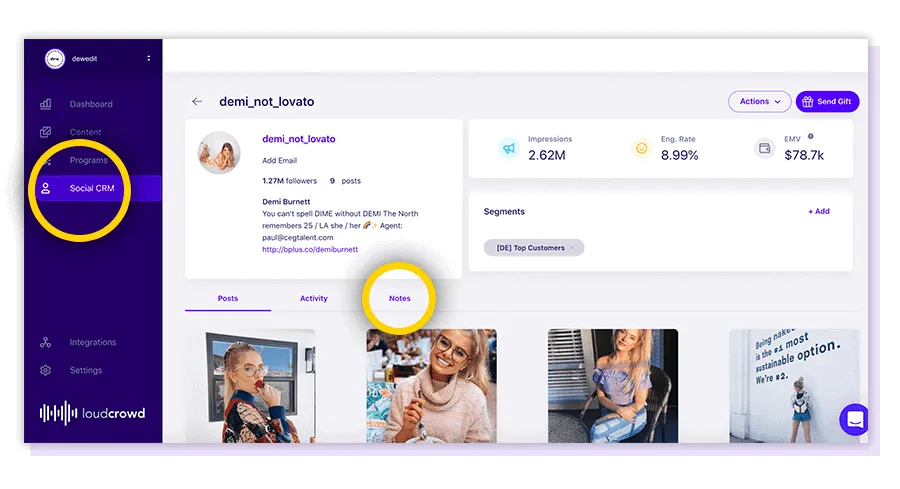Select Social CRM in the sidebar
900x489 pixels.
coord(92,188)
